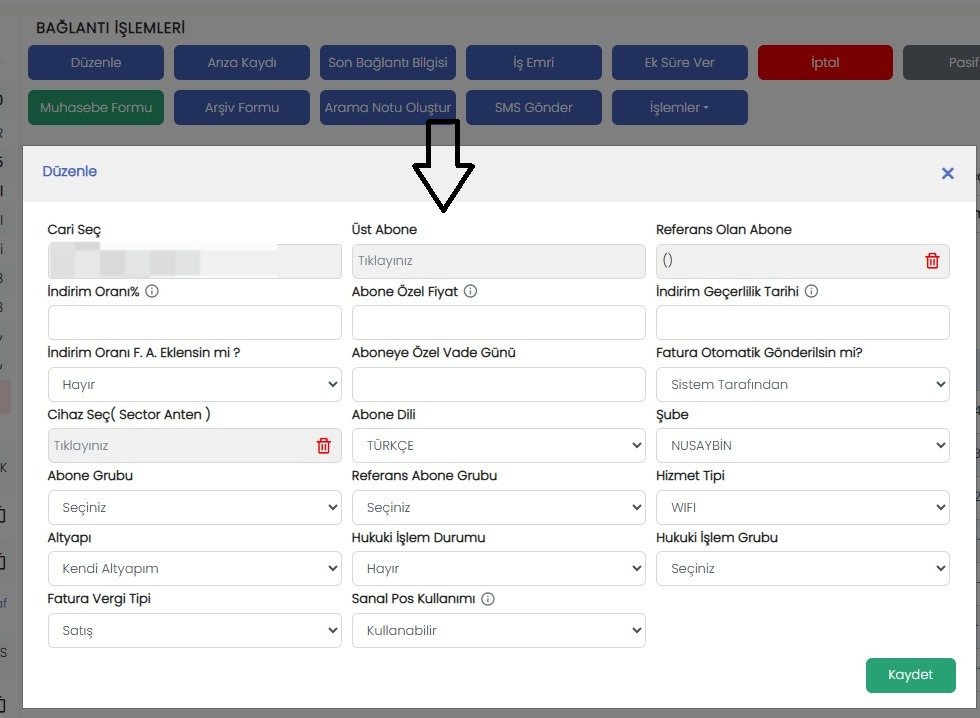Open the İşlemler dropdown button
980x718 pixels.
tap(679, 107)
